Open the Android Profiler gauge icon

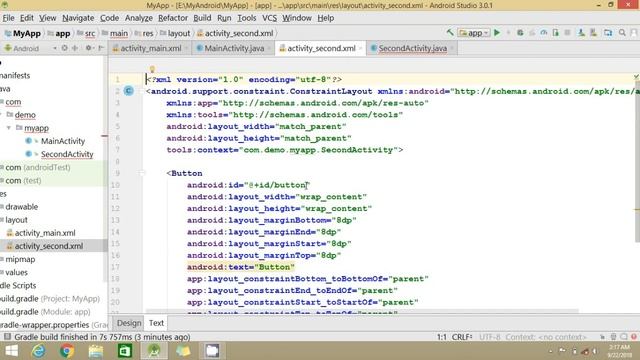544,33
